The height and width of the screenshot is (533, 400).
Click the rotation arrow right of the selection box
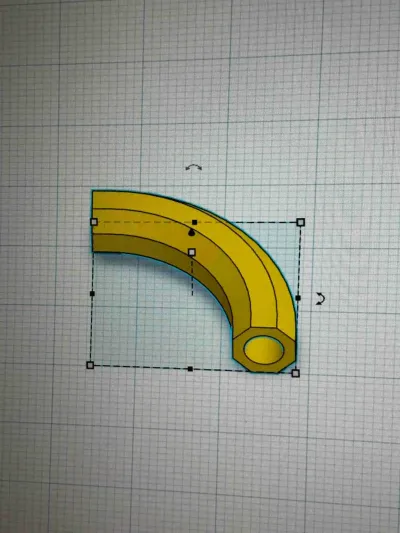point(320,298)
